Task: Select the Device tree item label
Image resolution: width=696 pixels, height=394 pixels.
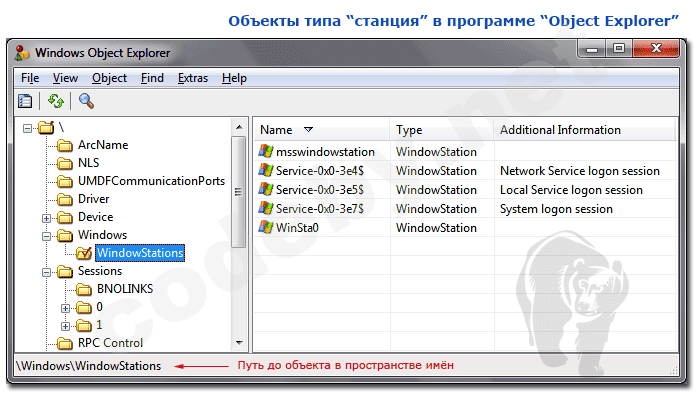Action: point(95,217)
